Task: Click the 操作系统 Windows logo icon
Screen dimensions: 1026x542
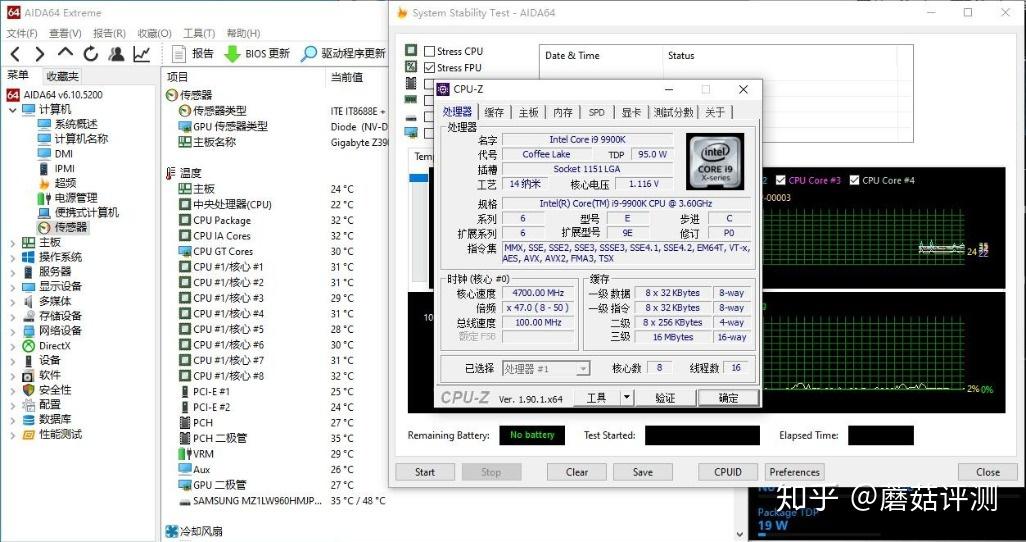Action: [x=28, y=257]
